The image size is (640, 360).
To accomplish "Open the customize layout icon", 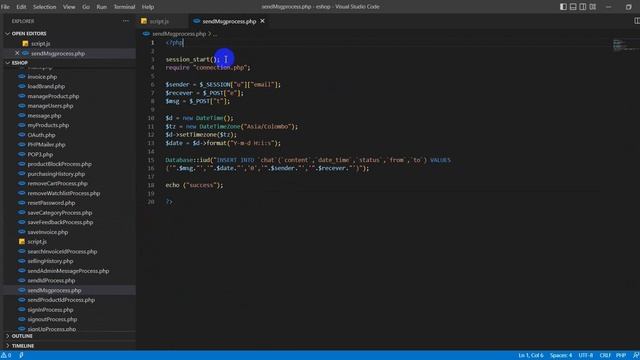I will coord(593,7).
